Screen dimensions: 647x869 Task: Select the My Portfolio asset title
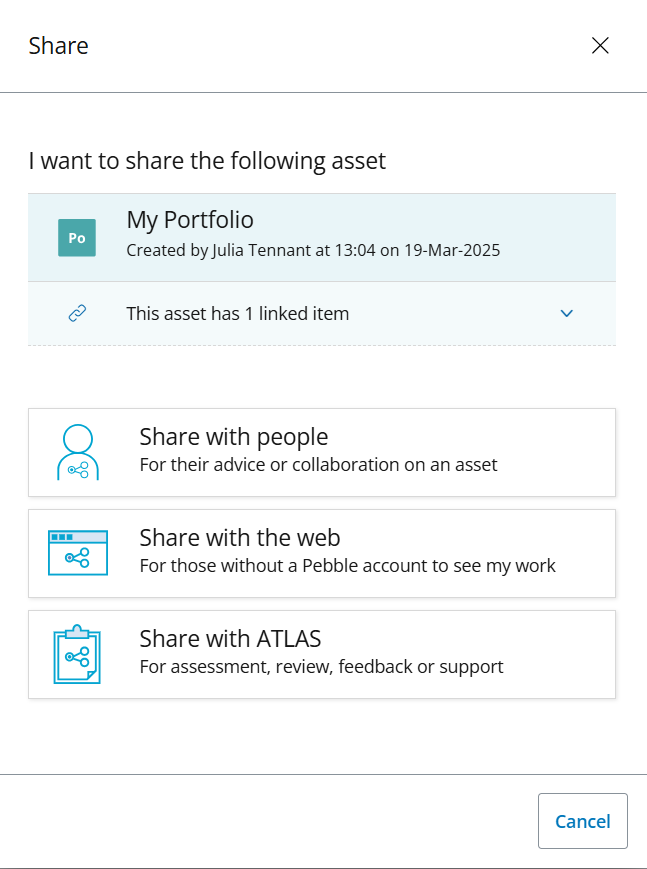tap(190, 220)
